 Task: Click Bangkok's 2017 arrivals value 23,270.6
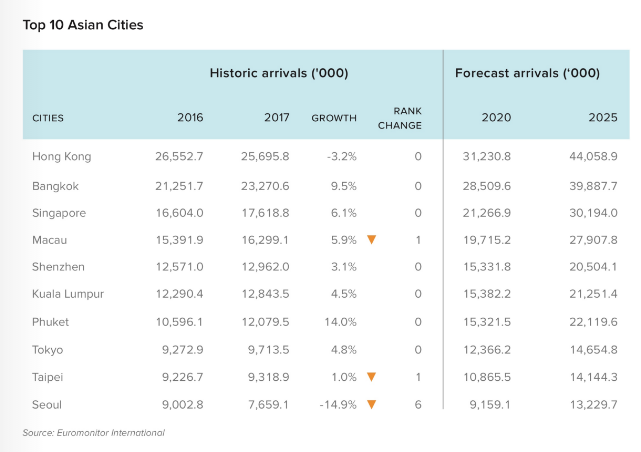point(263,185)
